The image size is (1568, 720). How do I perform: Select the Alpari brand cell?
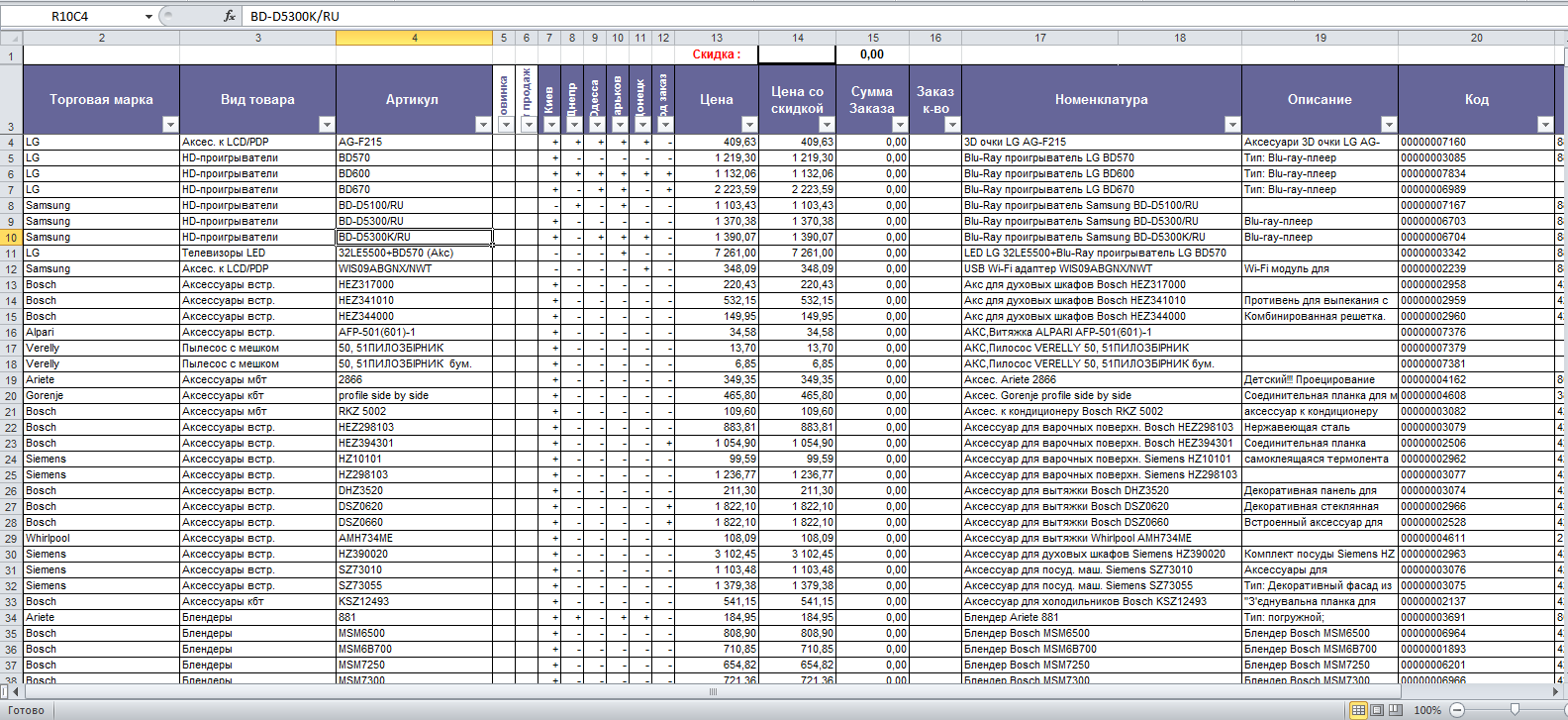(101, 333)
